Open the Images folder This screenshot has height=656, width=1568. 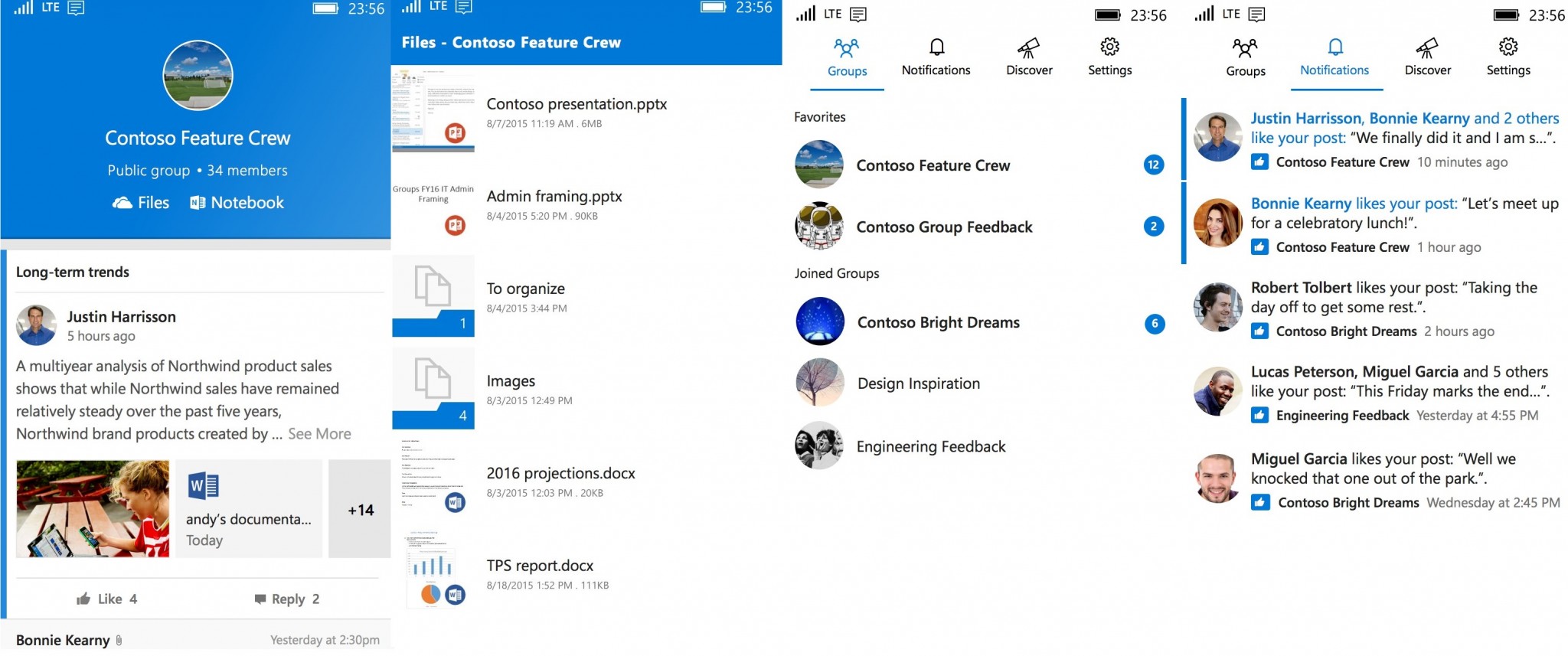click(586, 389)
